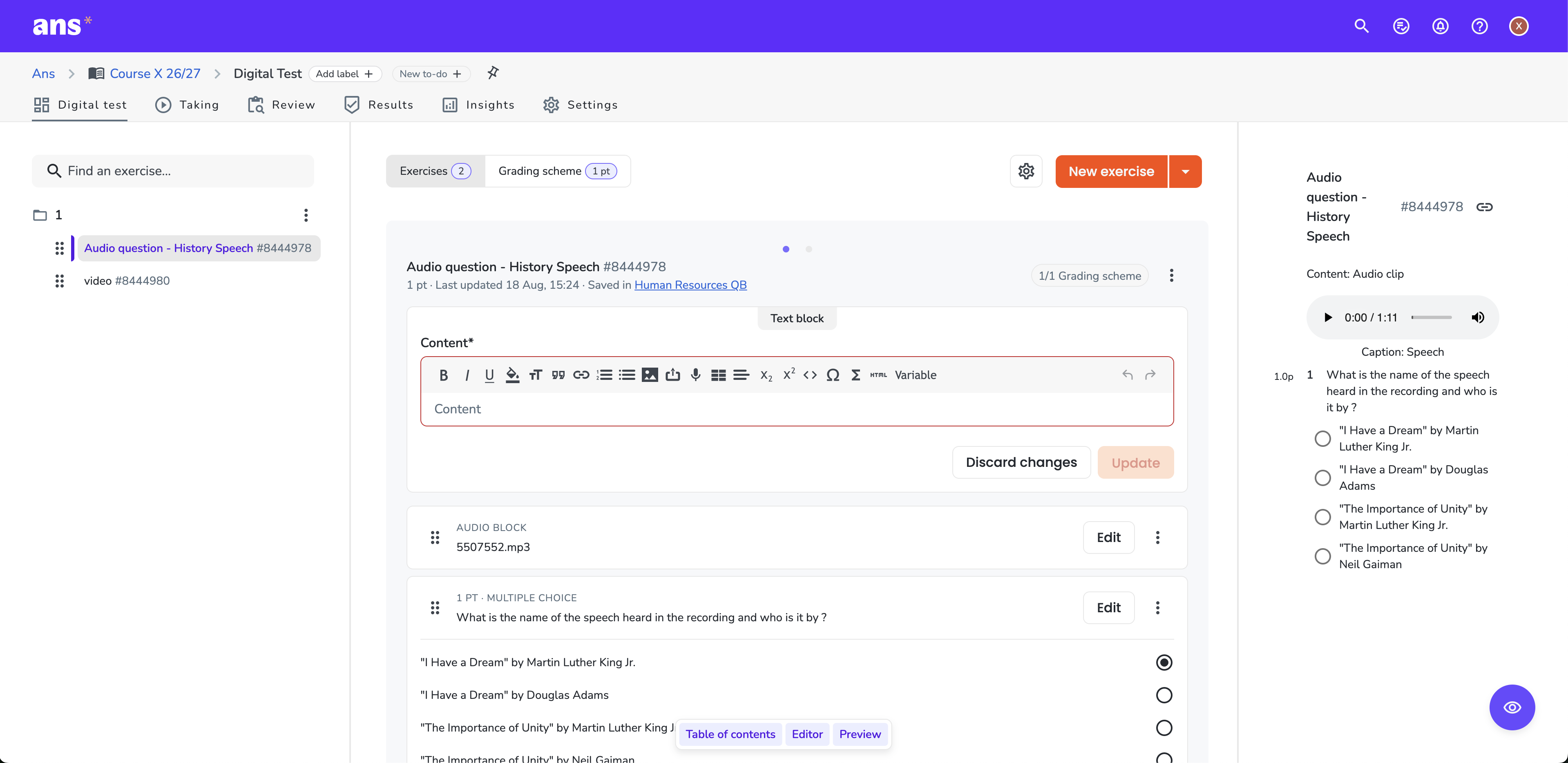Redo the editor change
The image size is (1568, 763).
1150,375
